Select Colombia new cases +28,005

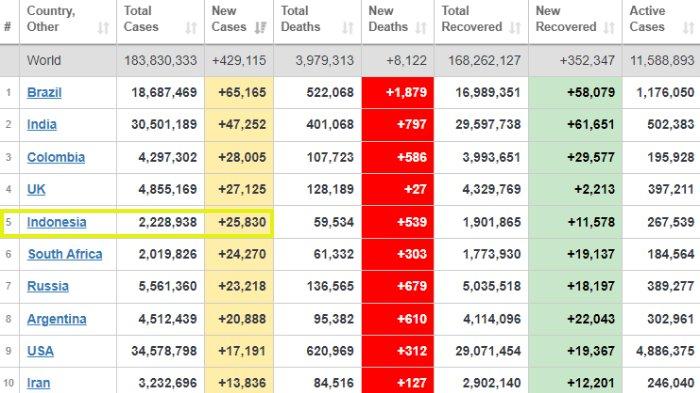[x=242, y=157]
